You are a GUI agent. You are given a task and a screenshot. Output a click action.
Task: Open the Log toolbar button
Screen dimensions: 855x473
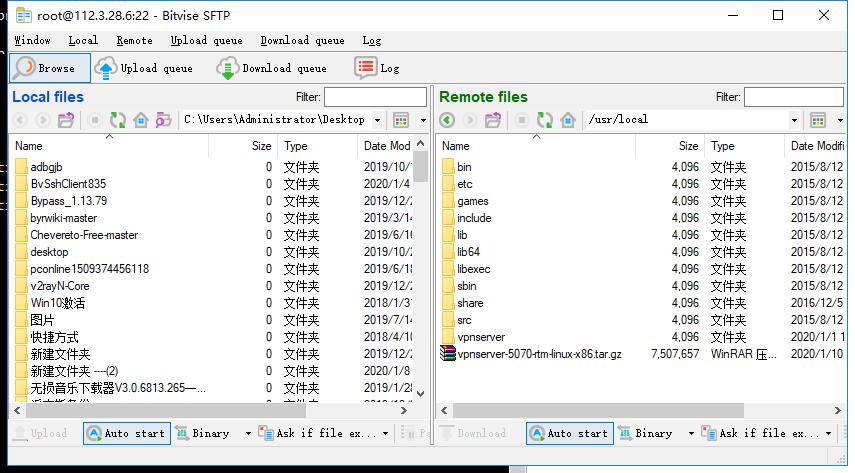378,68
